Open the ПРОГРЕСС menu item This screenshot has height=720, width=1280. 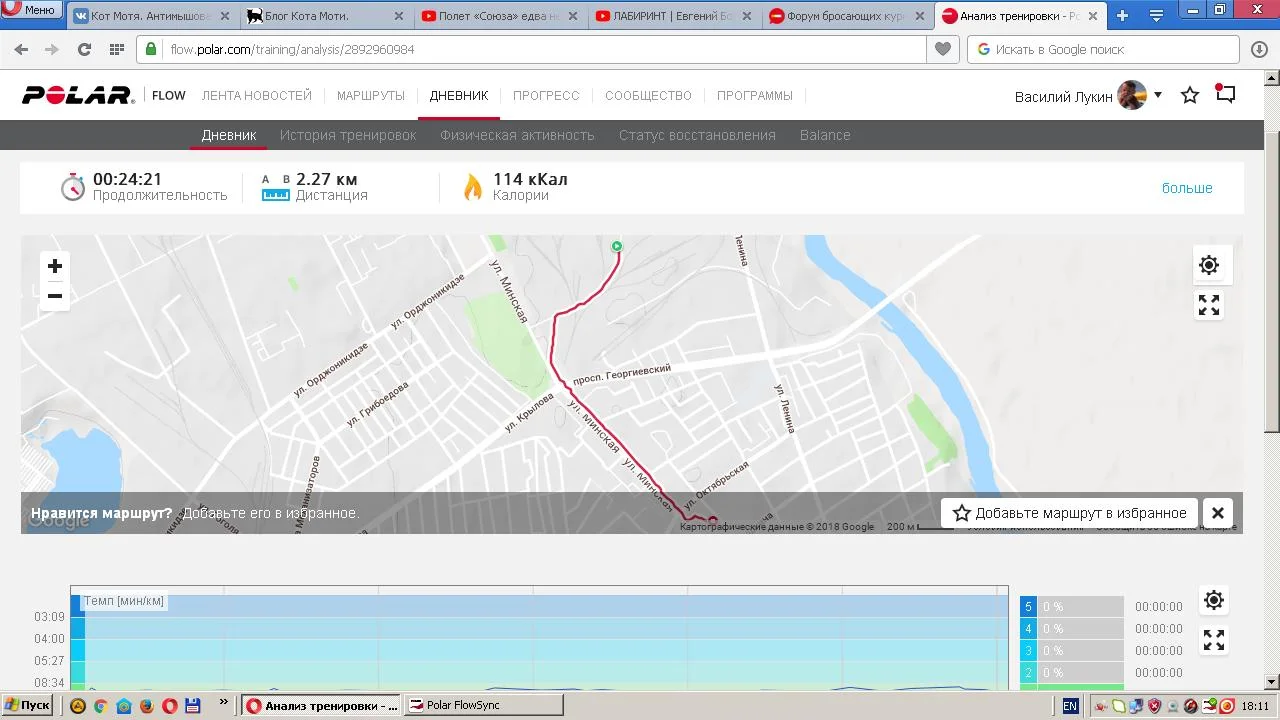pos(546,96)
